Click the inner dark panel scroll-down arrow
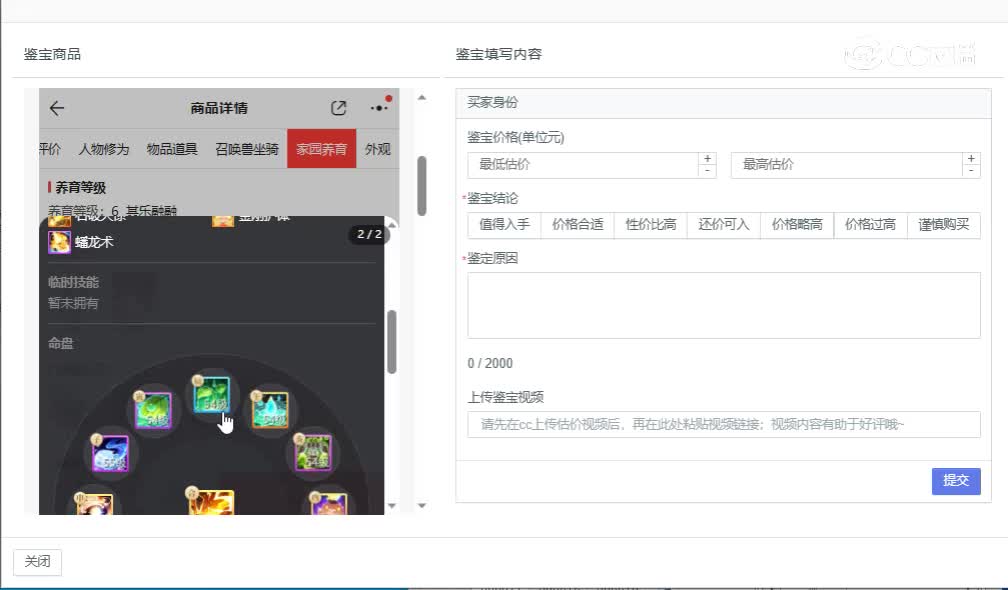This screenshot has height=590, width=1008. [392, 506]
